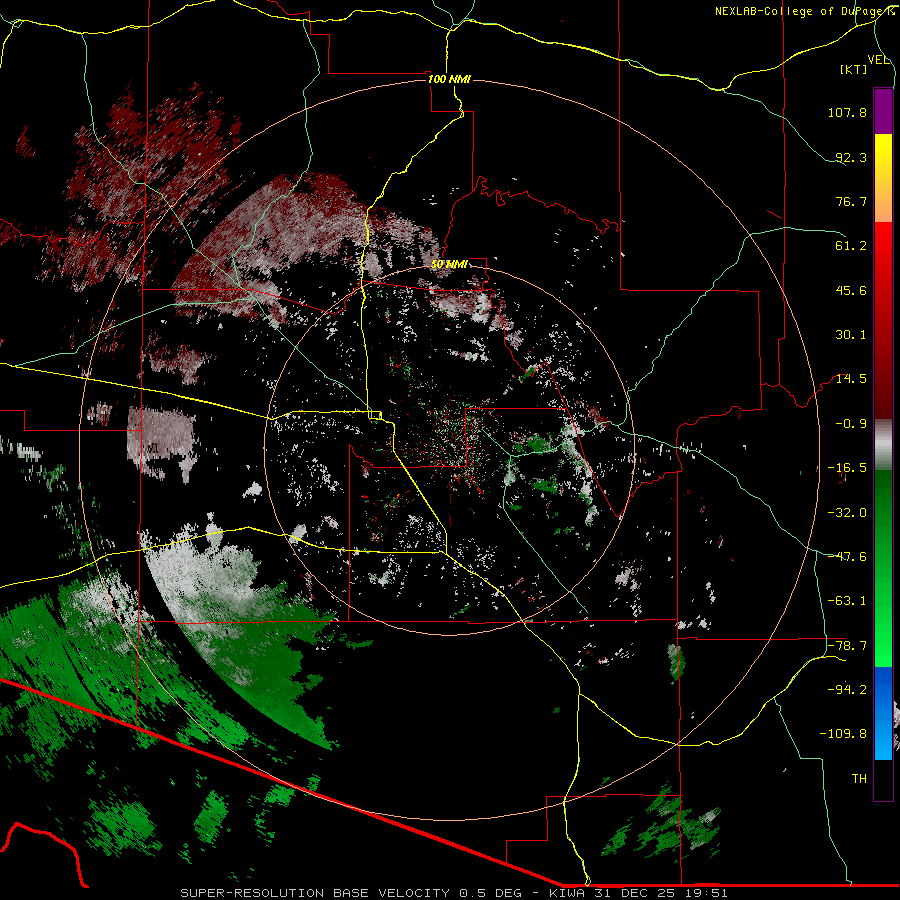This screenshot has width=900, height=900.
Task: Select the -78.7 velocity scale value
Action: click(847, 645)
